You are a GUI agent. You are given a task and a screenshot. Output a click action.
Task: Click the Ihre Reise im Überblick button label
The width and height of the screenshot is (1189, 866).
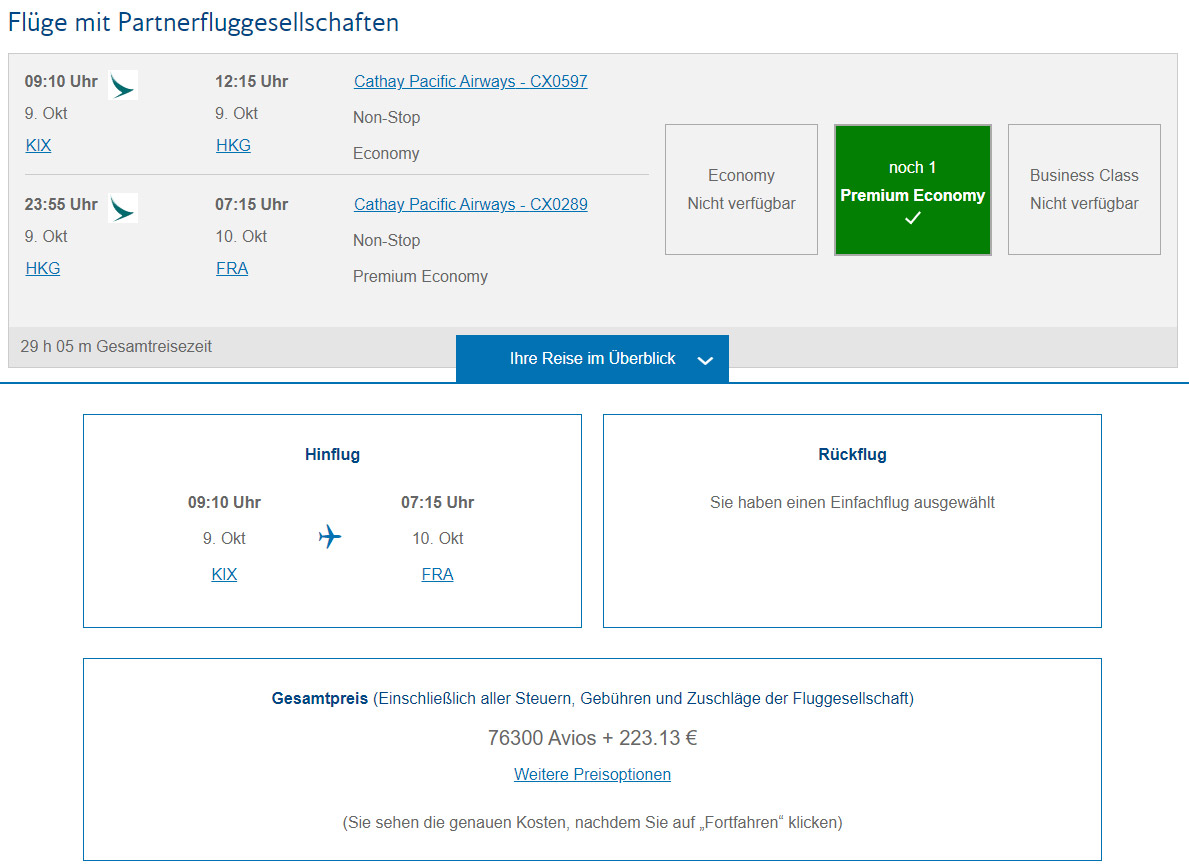coord(592,359)
